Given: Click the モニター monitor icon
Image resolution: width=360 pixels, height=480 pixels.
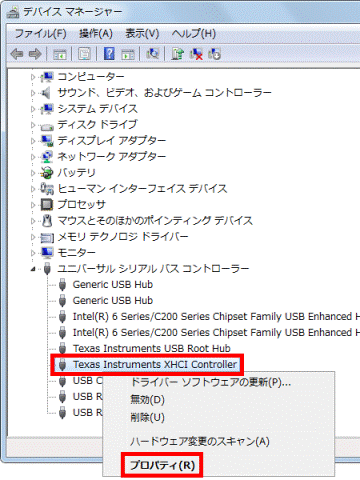Looking at the screenshot, I should click(x=47, y=253).
